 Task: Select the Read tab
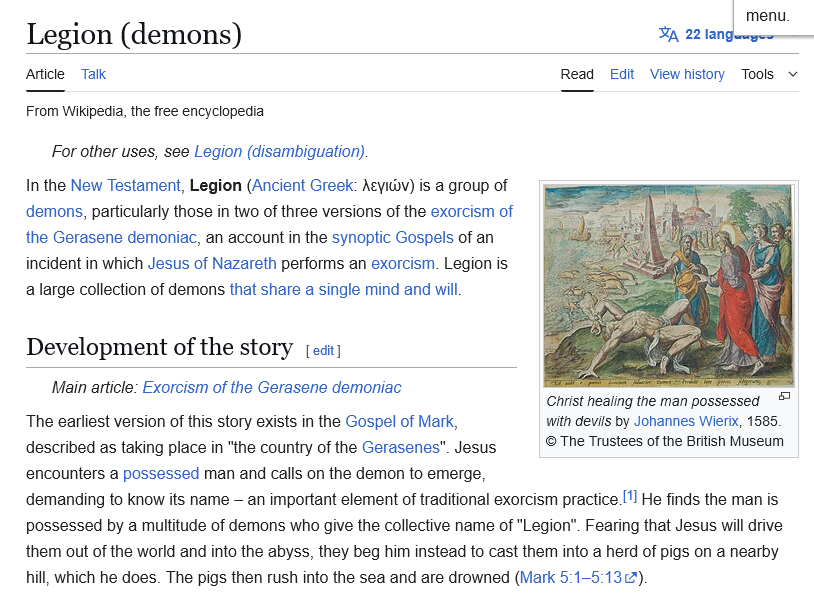click(x=577, y=74)
